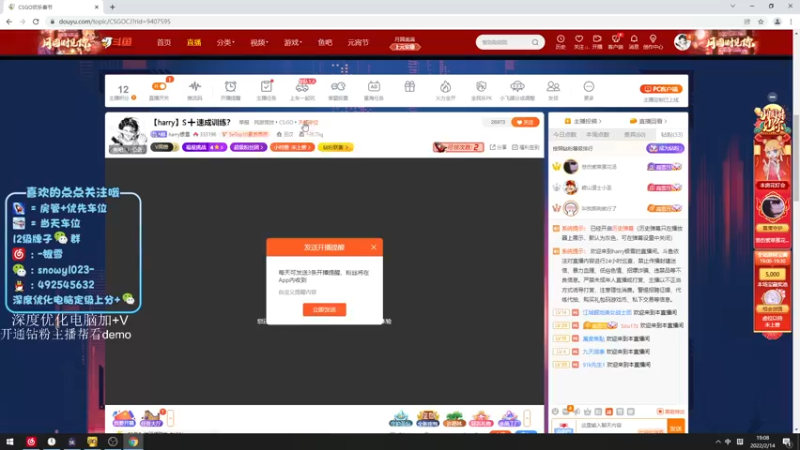Open the flame full-firepower icon
This screenshot has width=800, height=450.
coord(445,90)
